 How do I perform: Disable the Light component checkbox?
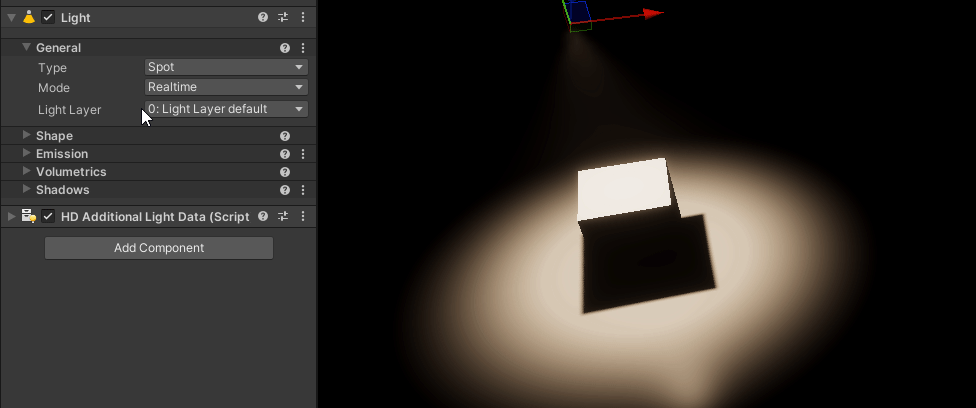click(48, 17)
